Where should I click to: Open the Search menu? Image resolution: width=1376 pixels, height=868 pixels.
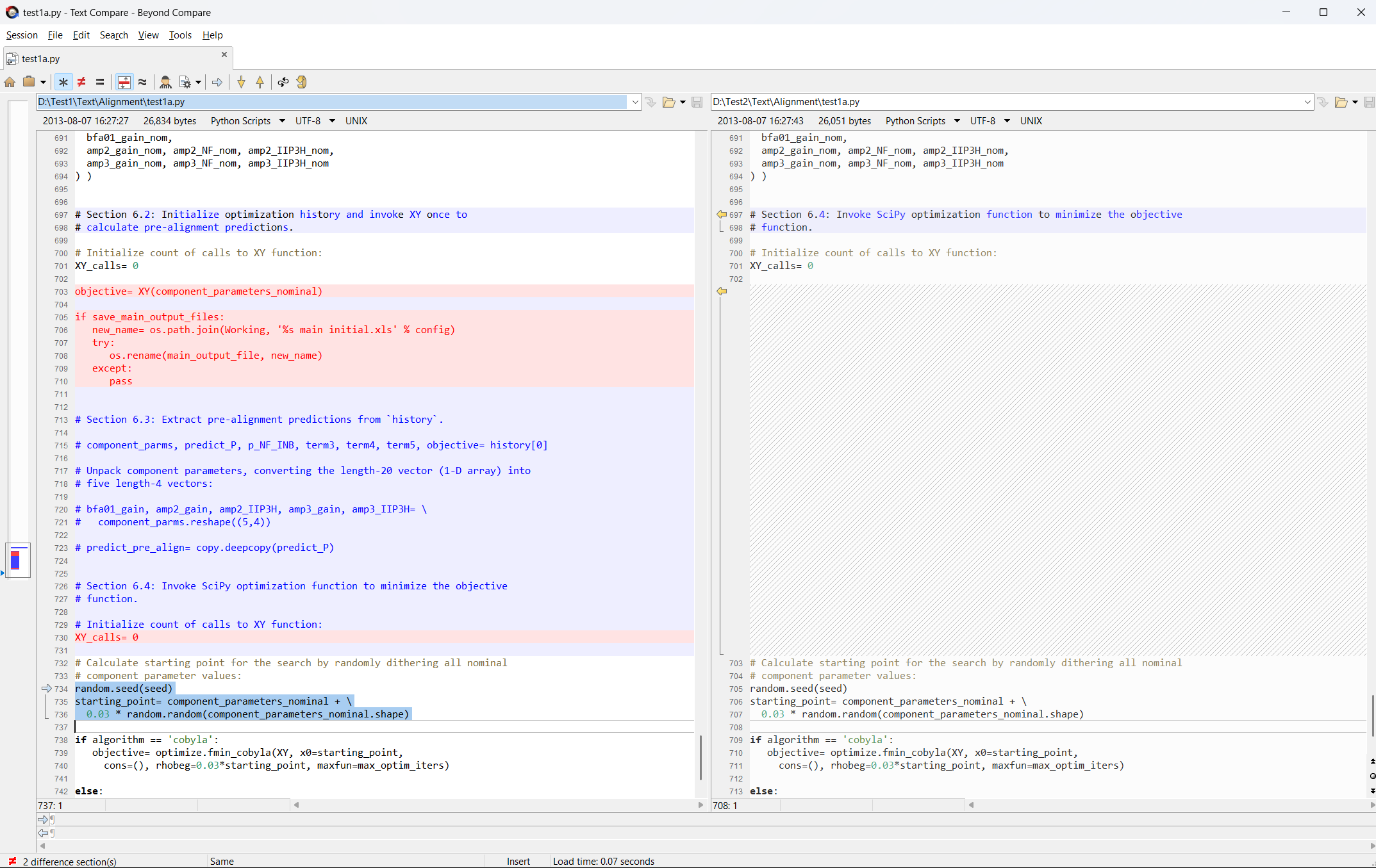click(114, 35)
